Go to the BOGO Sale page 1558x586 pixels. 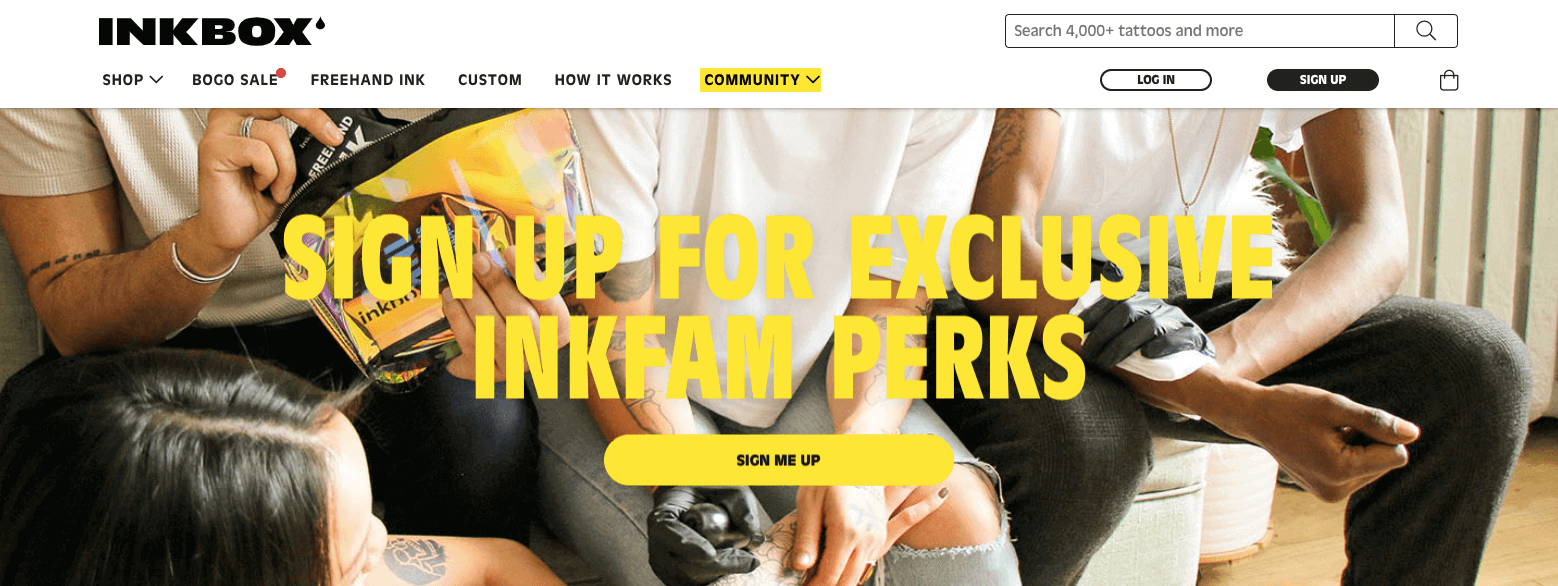coord(235,80)
